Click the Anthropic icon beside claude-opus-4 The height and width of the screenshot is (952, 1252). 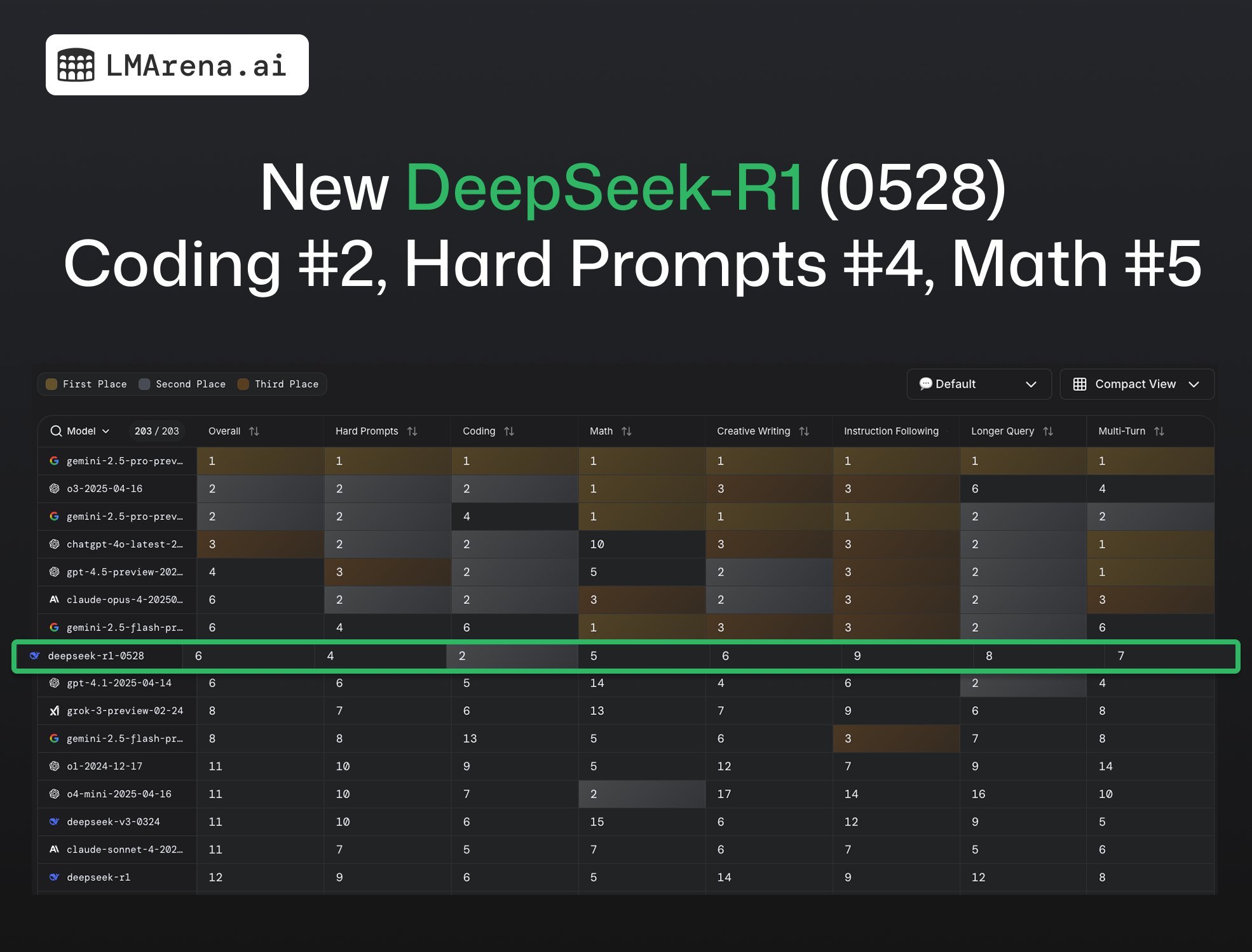[54, 599]
